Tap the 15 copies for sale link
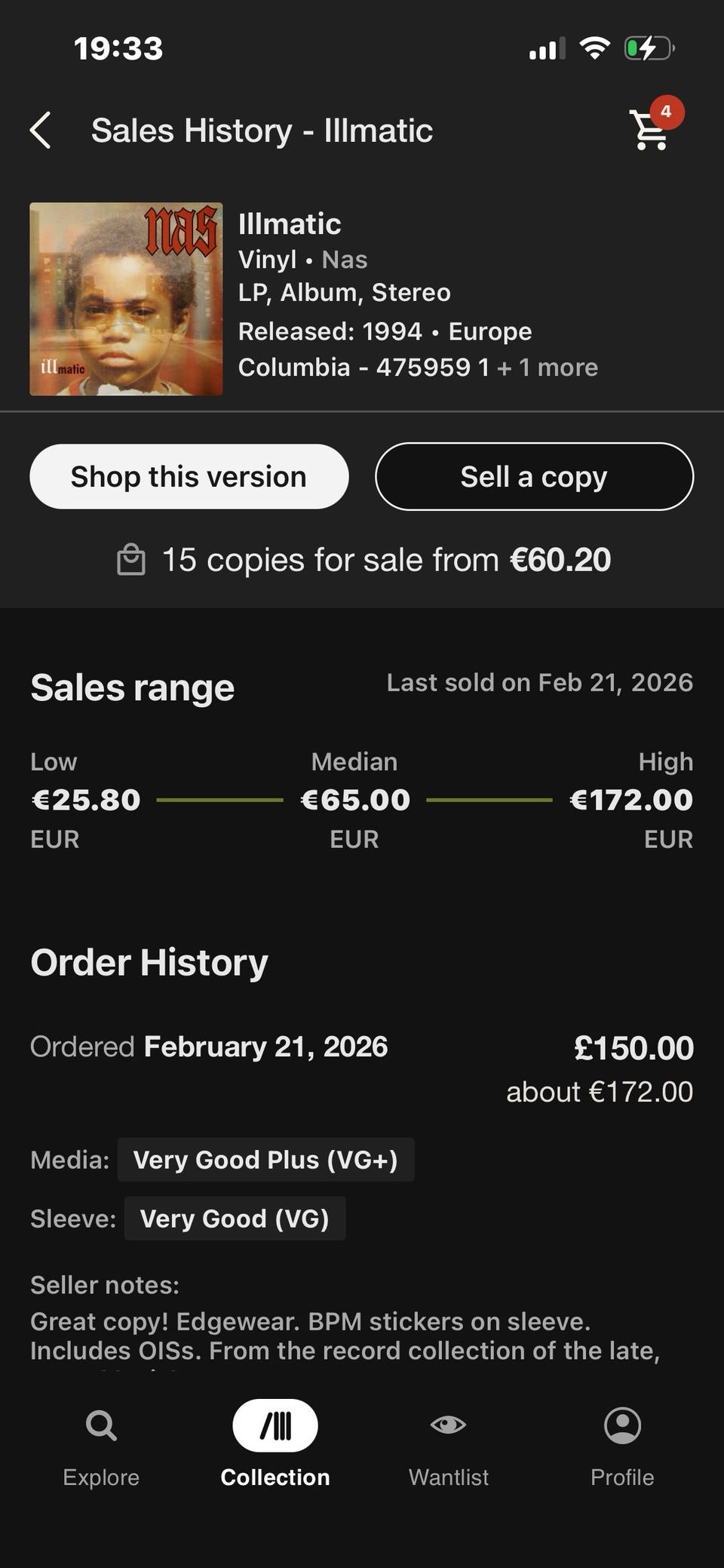 coord(386,560)
